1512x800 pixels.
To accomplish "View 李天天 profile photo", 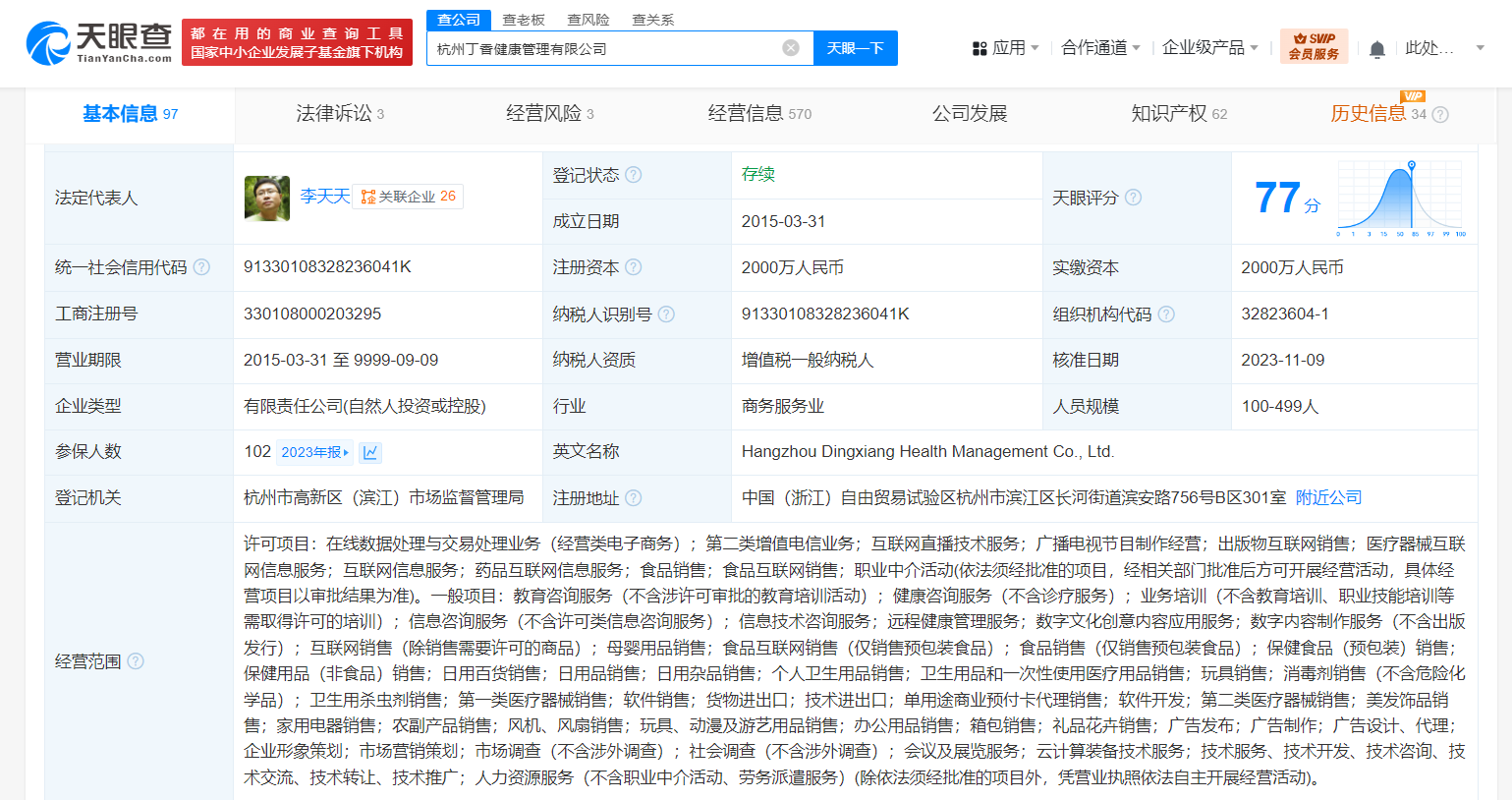I will pos(267,199).
